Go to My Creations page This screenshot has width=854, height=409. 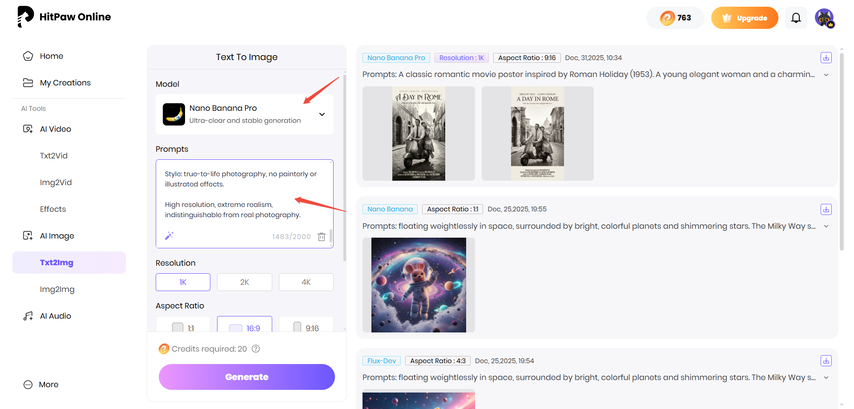(x=65, y=83)
